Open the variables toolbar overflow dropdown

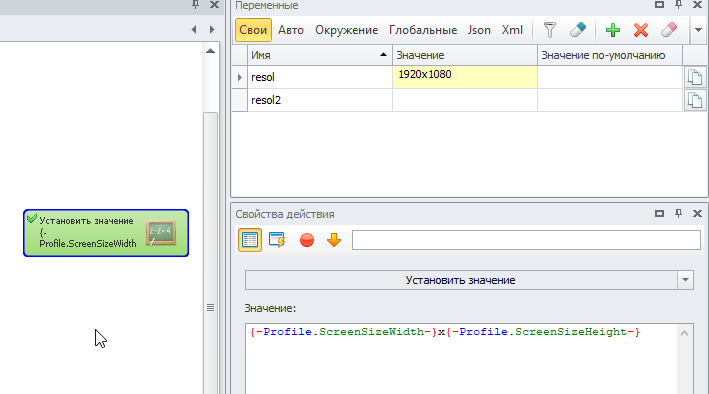tap(698, 30)
